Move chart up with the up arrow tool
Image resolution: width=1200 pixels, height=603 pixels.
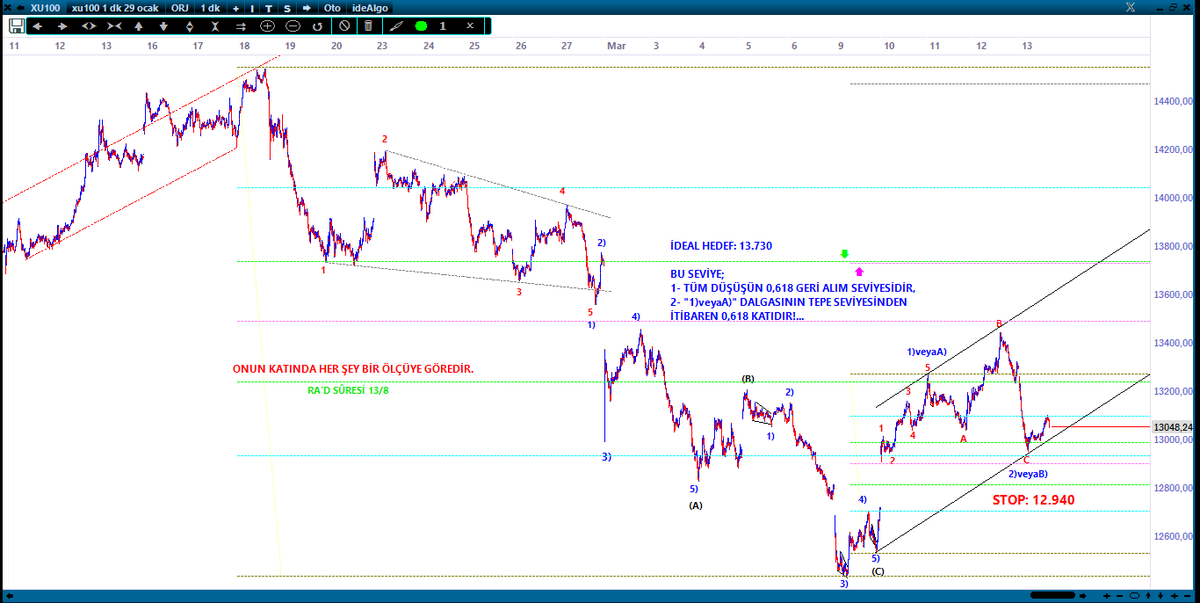(139, 26)
